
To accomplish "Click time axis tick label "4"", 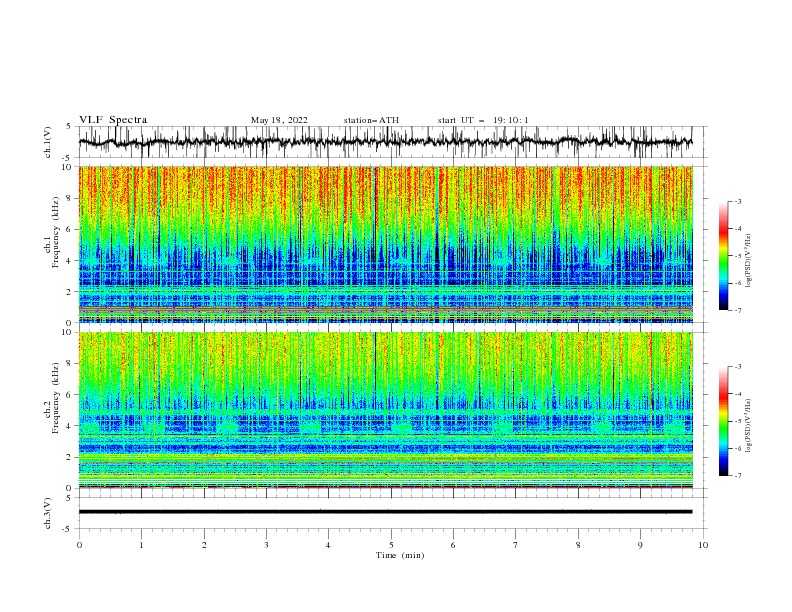I will pos(328,545).
